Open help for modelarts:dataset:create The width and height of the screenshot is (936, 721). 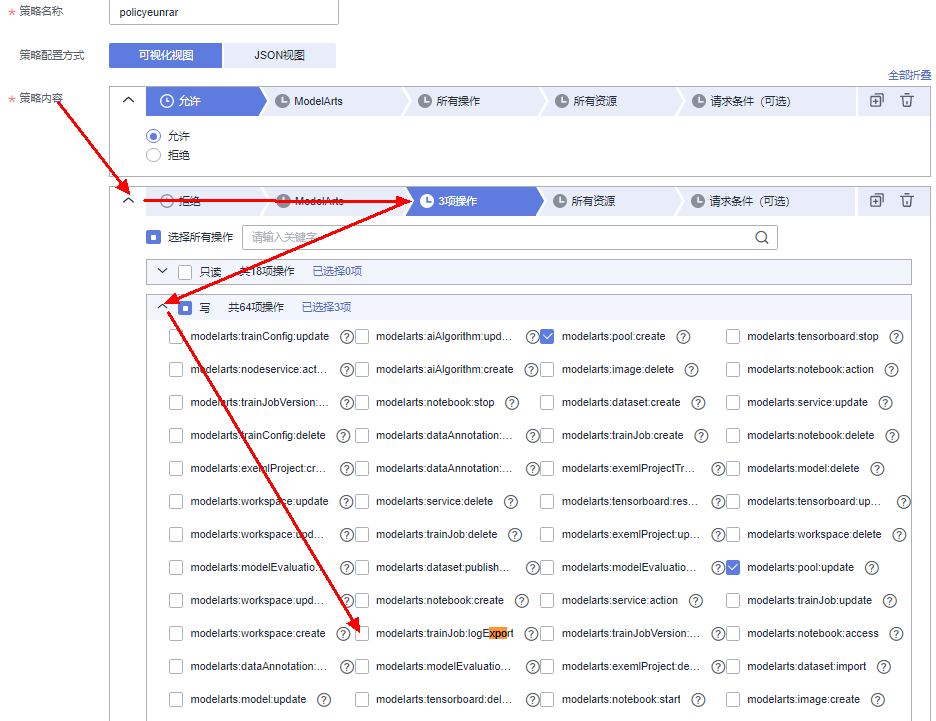tap(698, 403)
